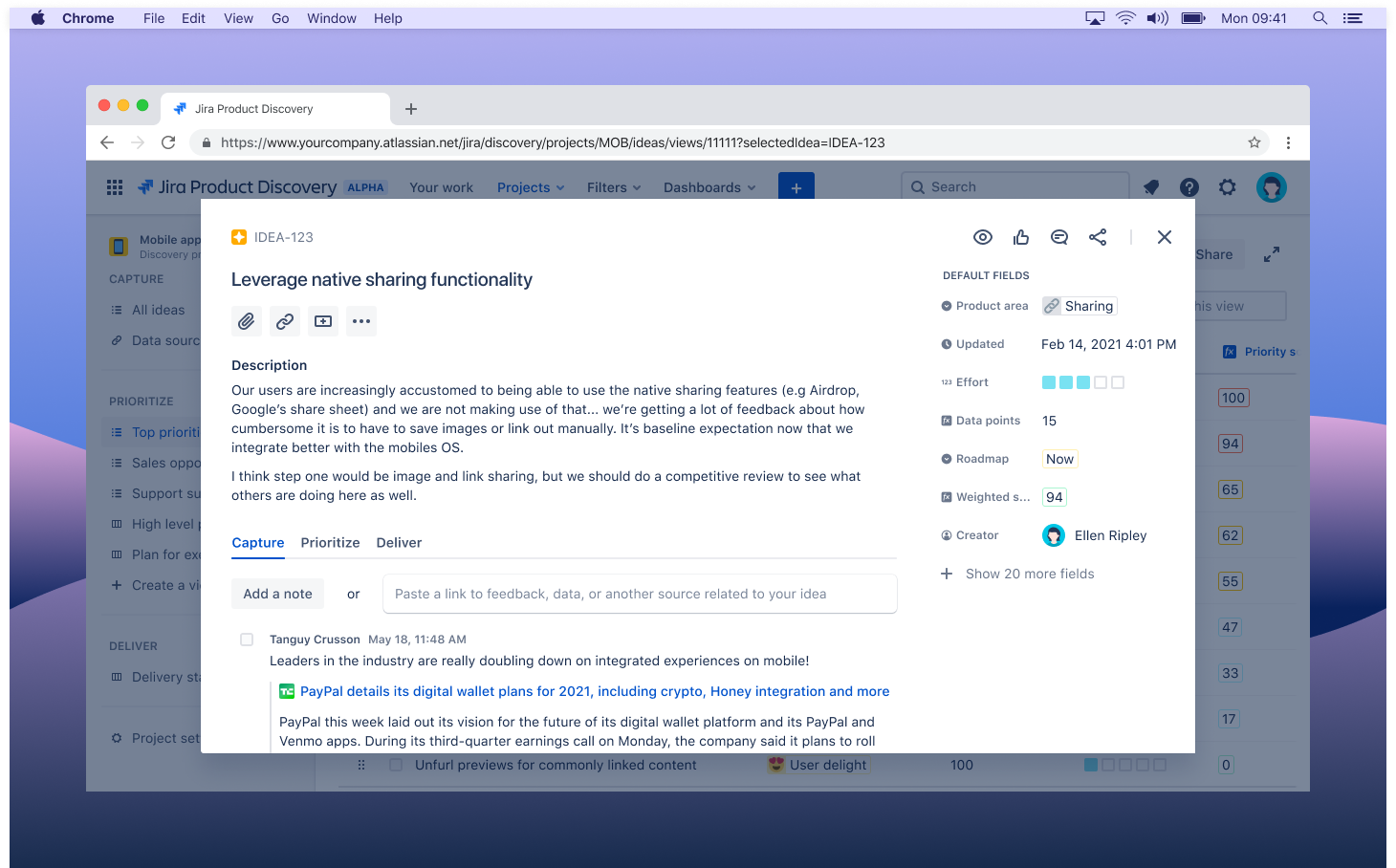Open the Chrome three-dot menu
Screen dimensions: 1396x868
[1288, 142]
